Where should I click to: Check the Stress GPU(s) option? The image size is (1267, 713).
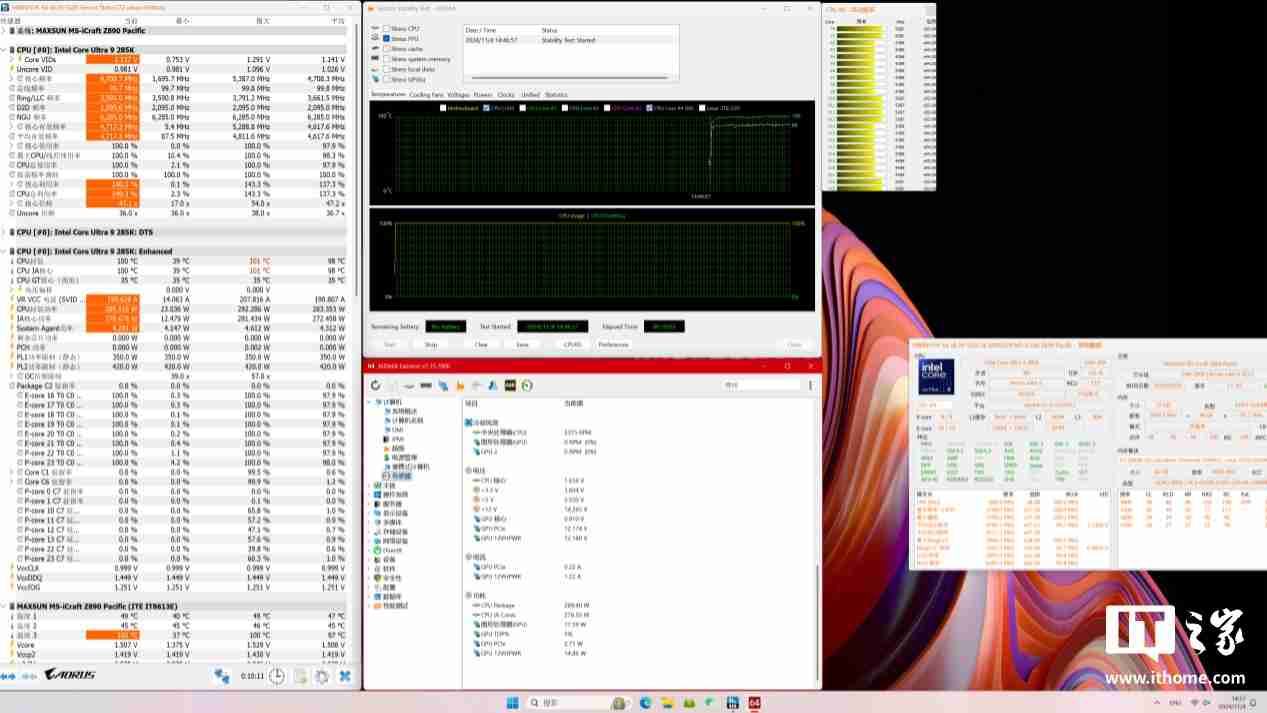pos(386,78)
